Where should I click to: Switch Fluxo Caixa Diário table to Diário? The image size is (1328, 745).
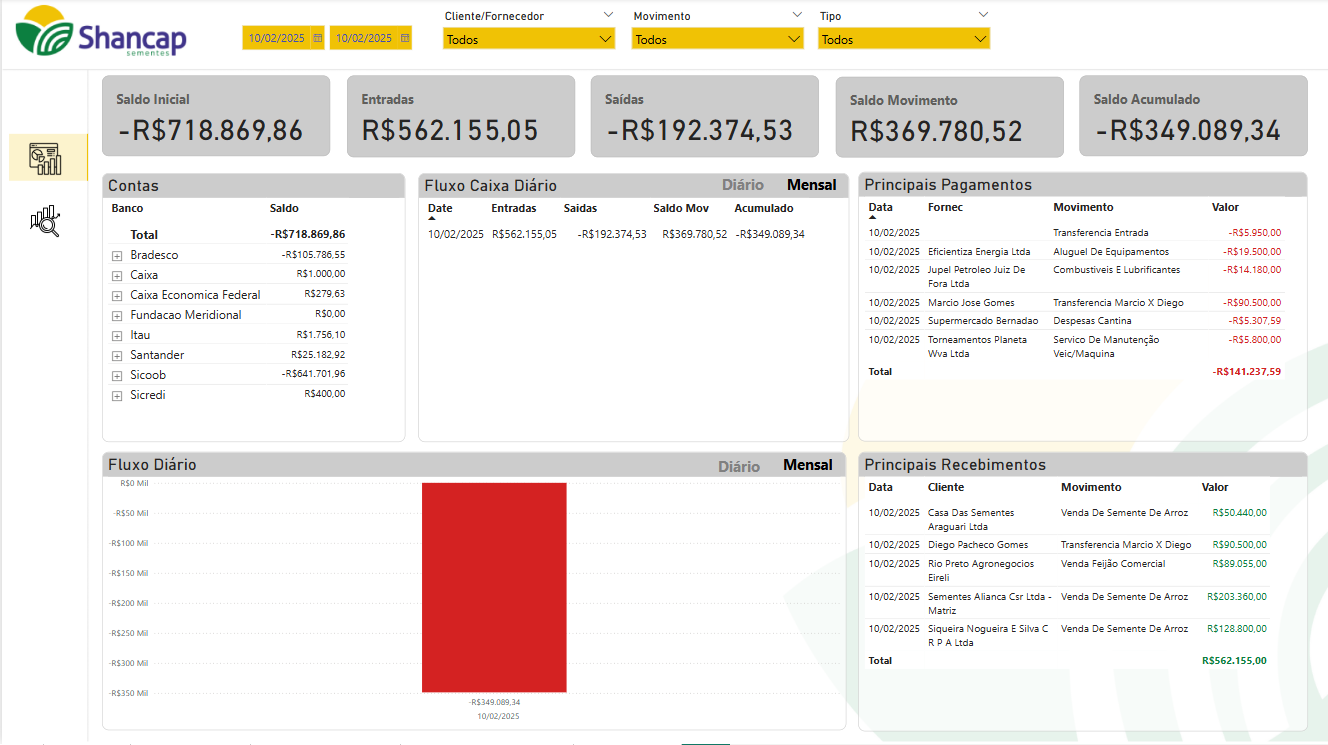coord(743,185)
